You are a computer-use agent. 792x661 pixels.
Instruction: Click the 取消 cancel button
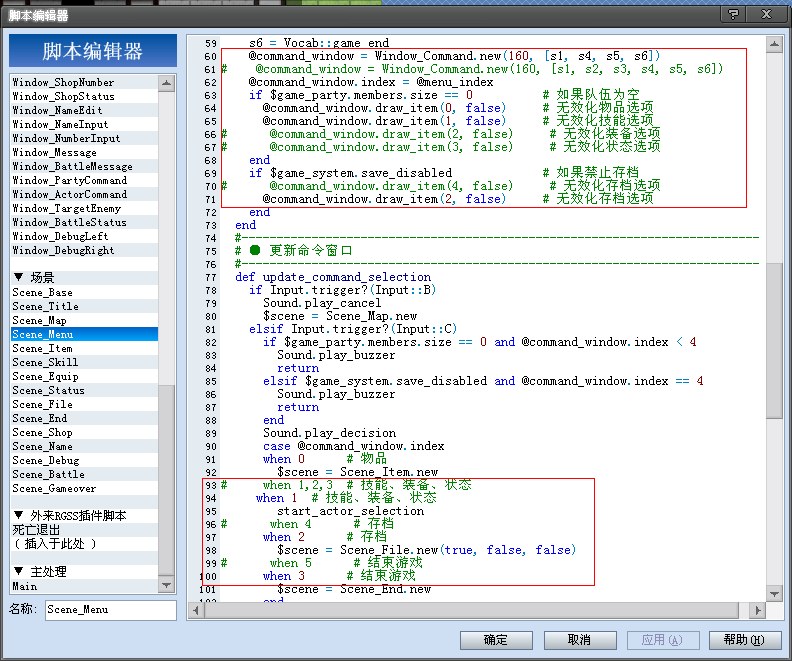tap(580, 640)
